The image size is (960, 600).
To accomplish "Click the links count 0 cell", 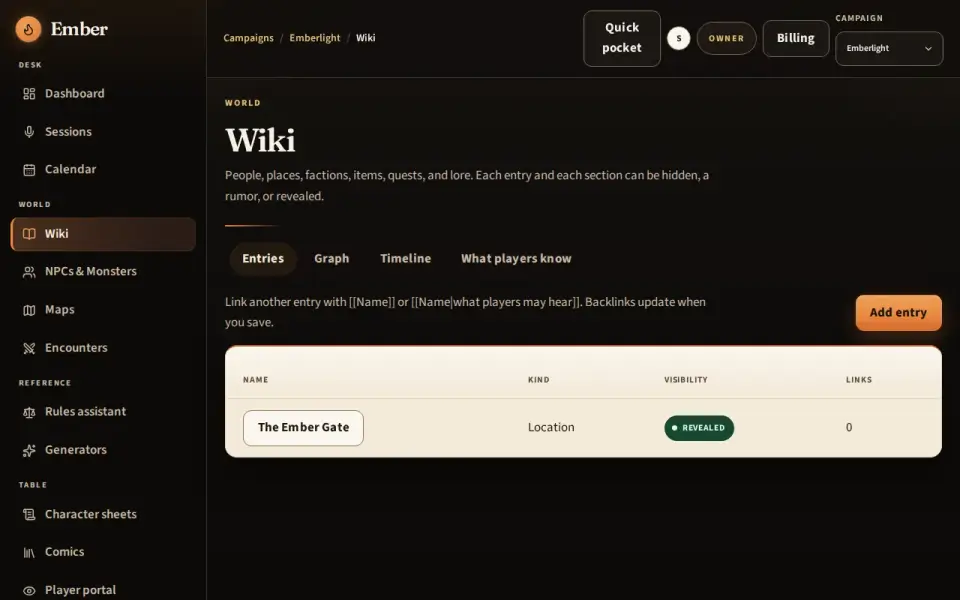I will click(x=849, y=427).
